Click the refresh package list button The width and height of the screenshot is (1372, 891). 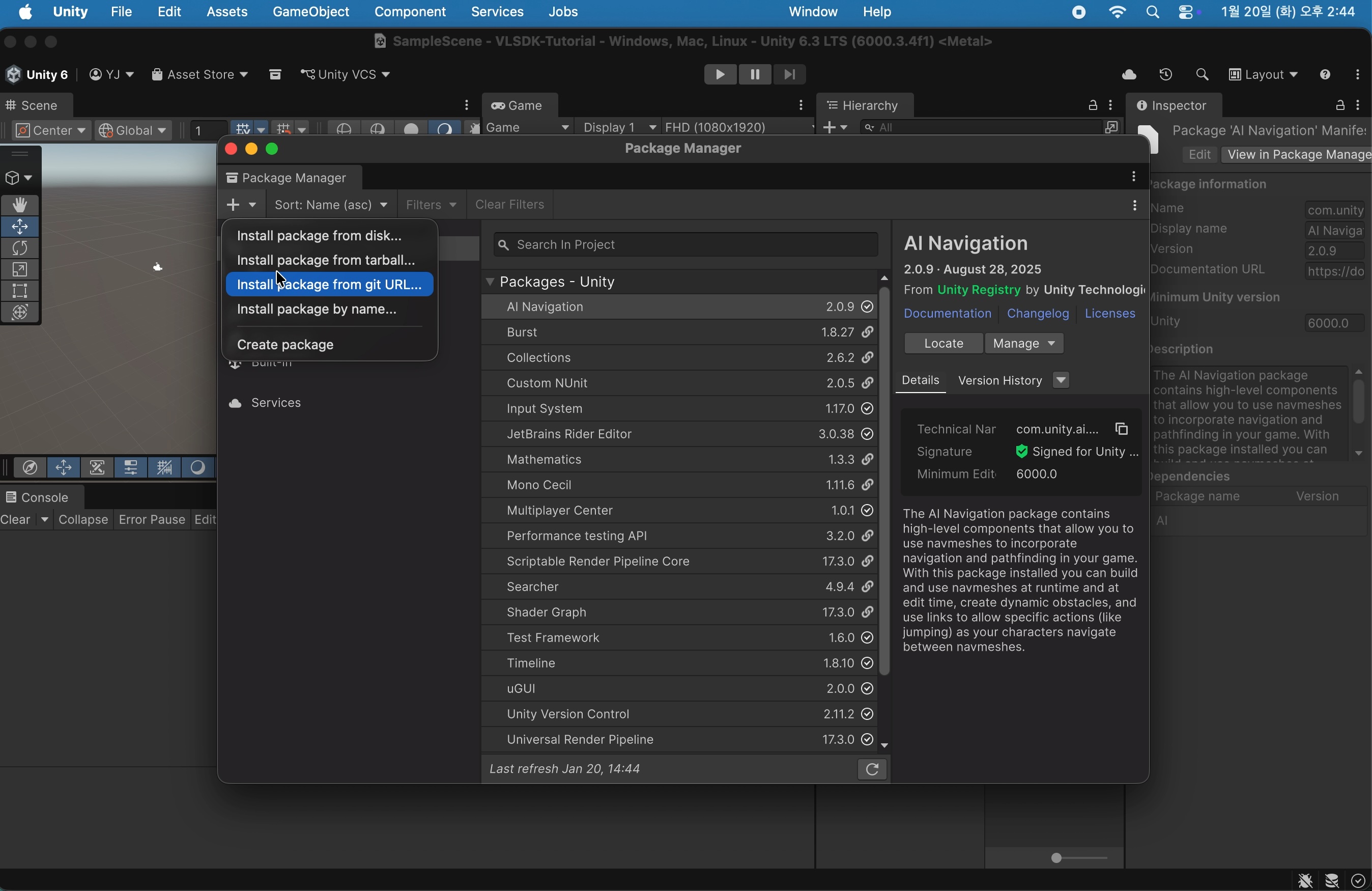[872, 770]
